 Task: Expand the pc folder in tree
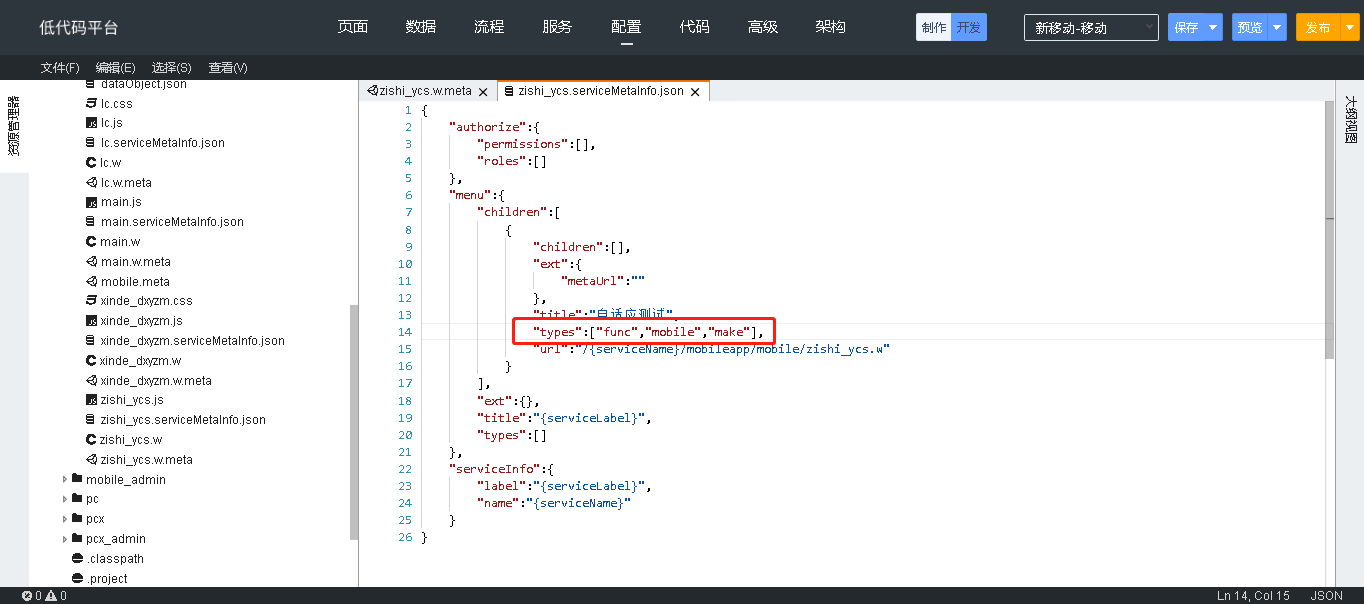(65, 499)
